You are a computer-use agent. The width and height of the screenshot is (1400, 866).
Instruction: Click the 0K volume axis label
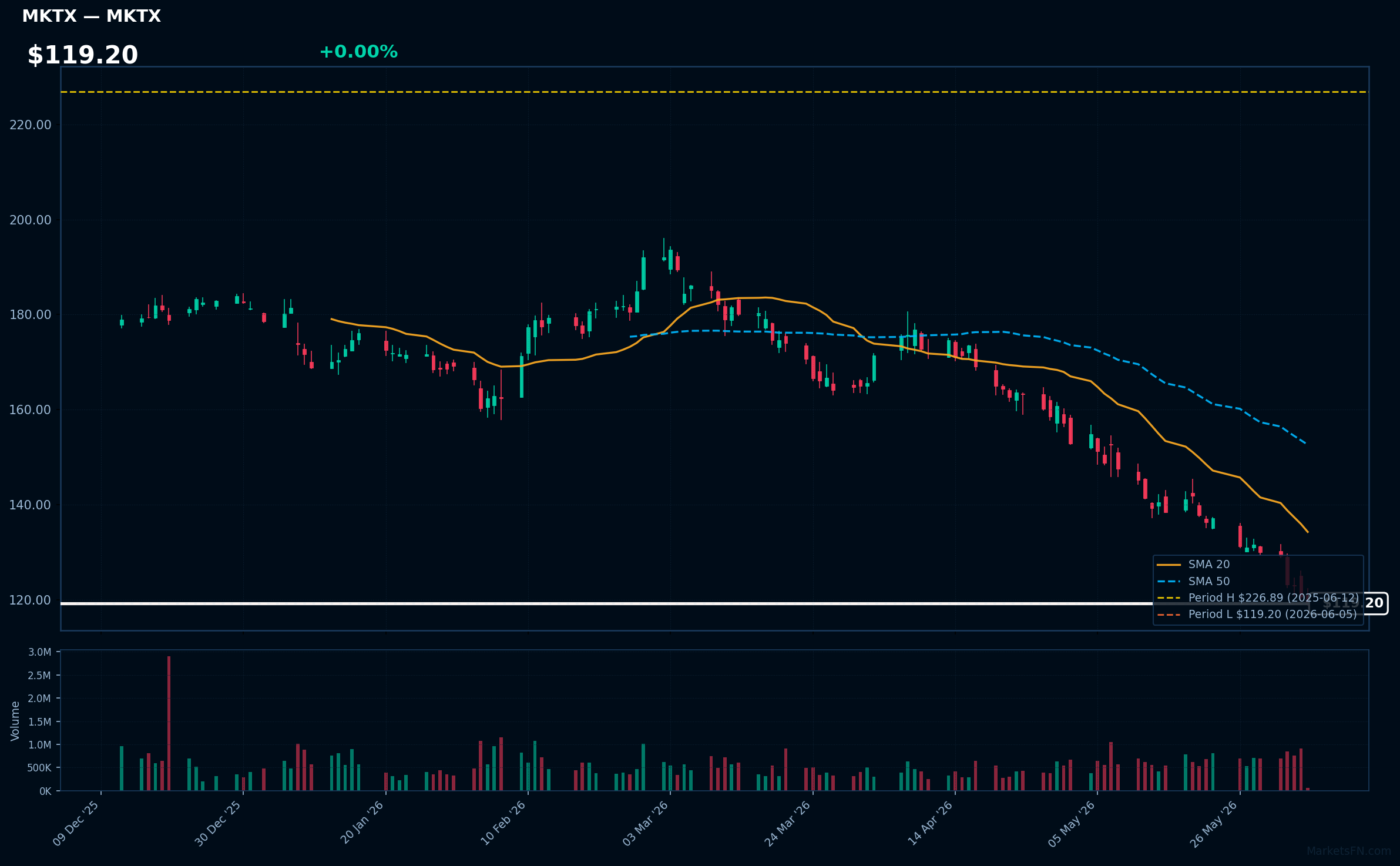pos(46,791)
